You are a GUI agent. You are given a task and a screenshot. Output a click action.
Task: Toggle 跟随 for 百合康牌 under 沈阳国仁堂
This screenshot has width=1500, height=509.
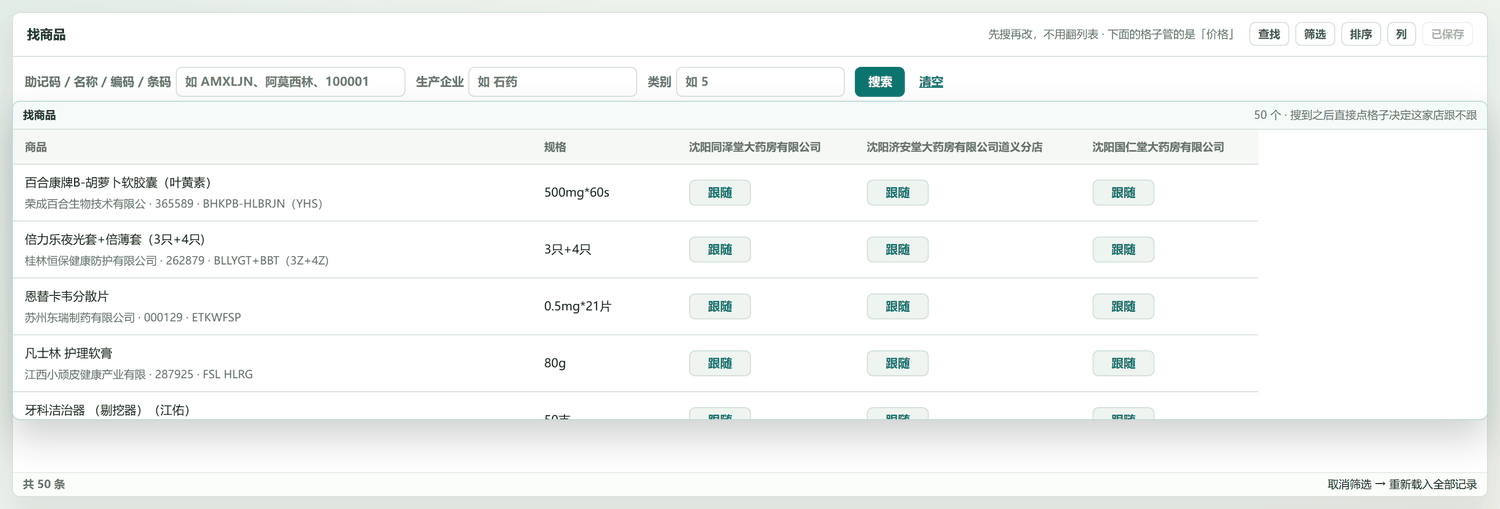point(1123,193)
